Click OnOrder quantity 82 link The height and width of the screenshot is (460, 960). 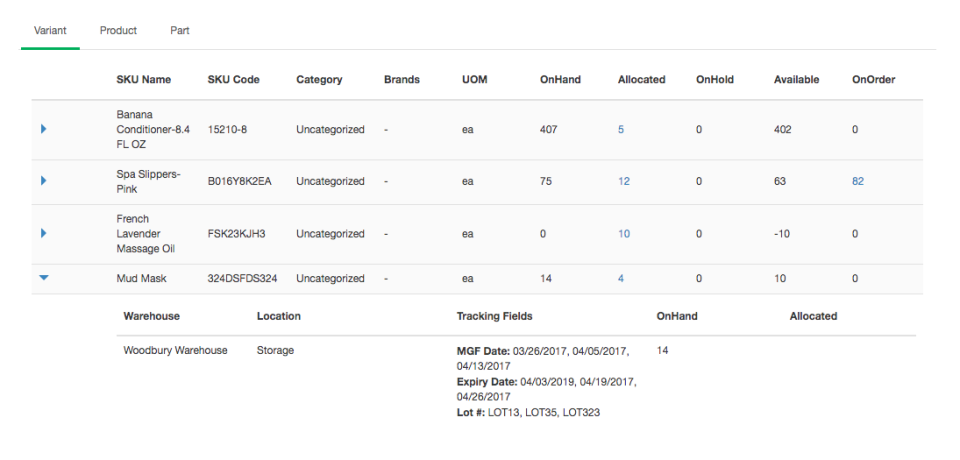[858, 181]
